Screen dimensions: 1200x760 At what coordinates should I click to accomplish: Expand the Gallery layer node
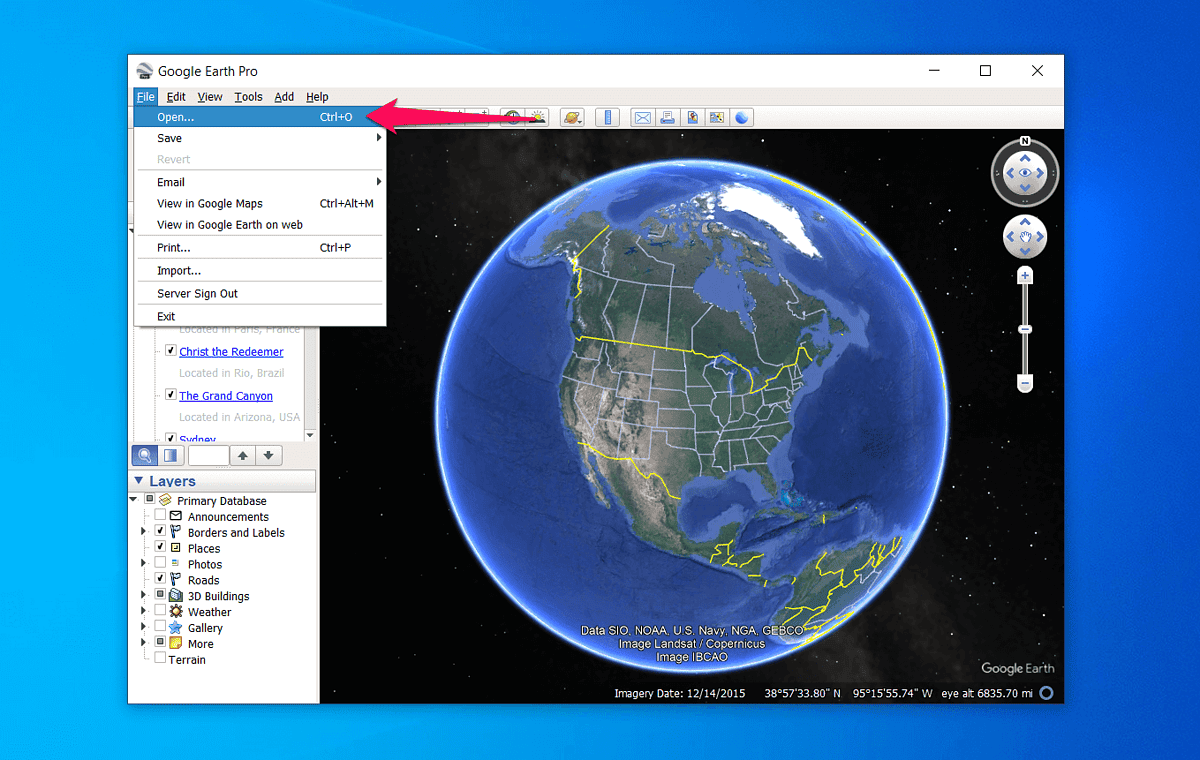click(x=144, y=627)
